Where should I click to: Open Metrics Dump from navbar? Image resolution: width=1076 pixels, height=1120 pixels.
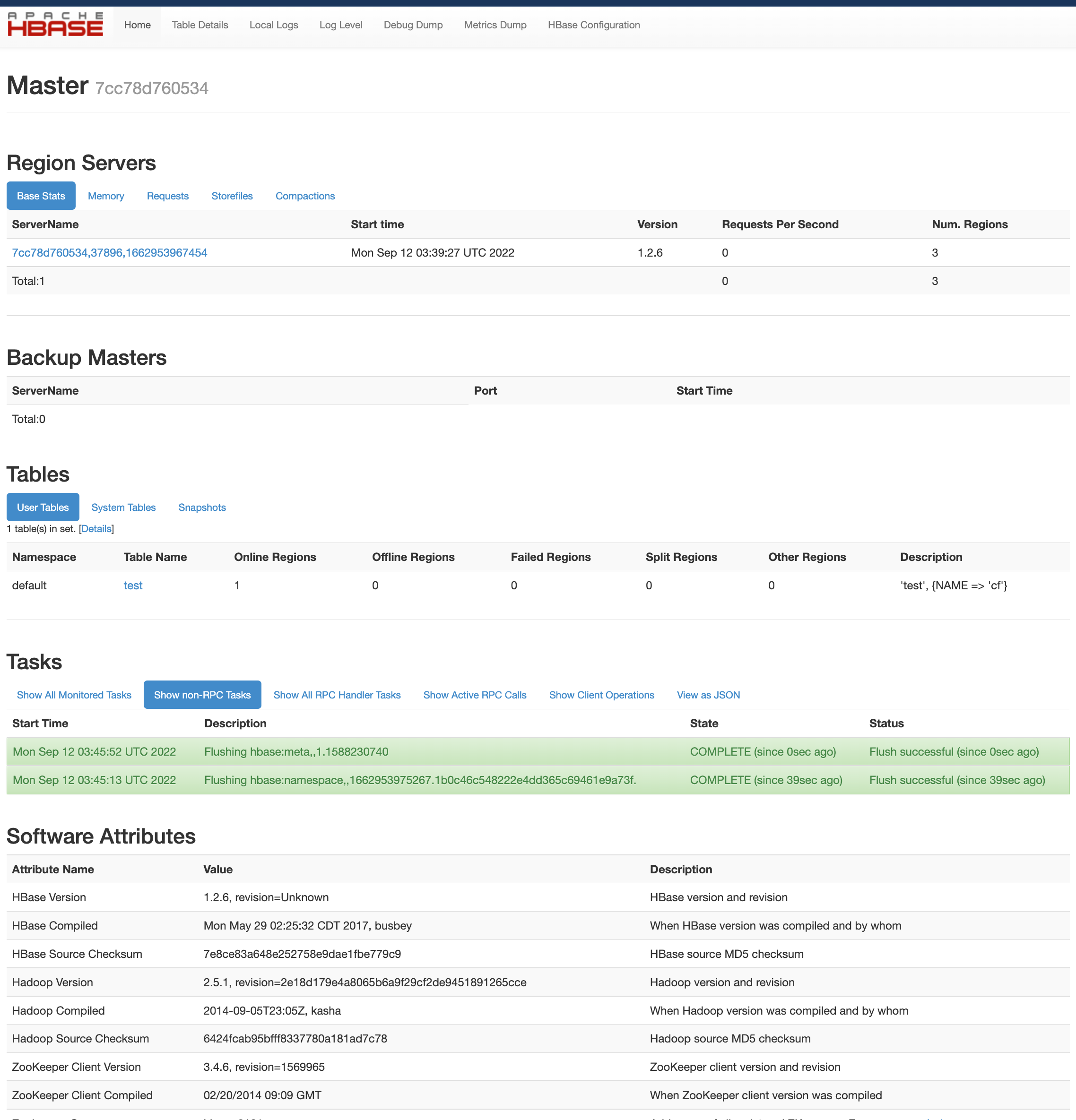pyautogui.click(x=495, y=25)
